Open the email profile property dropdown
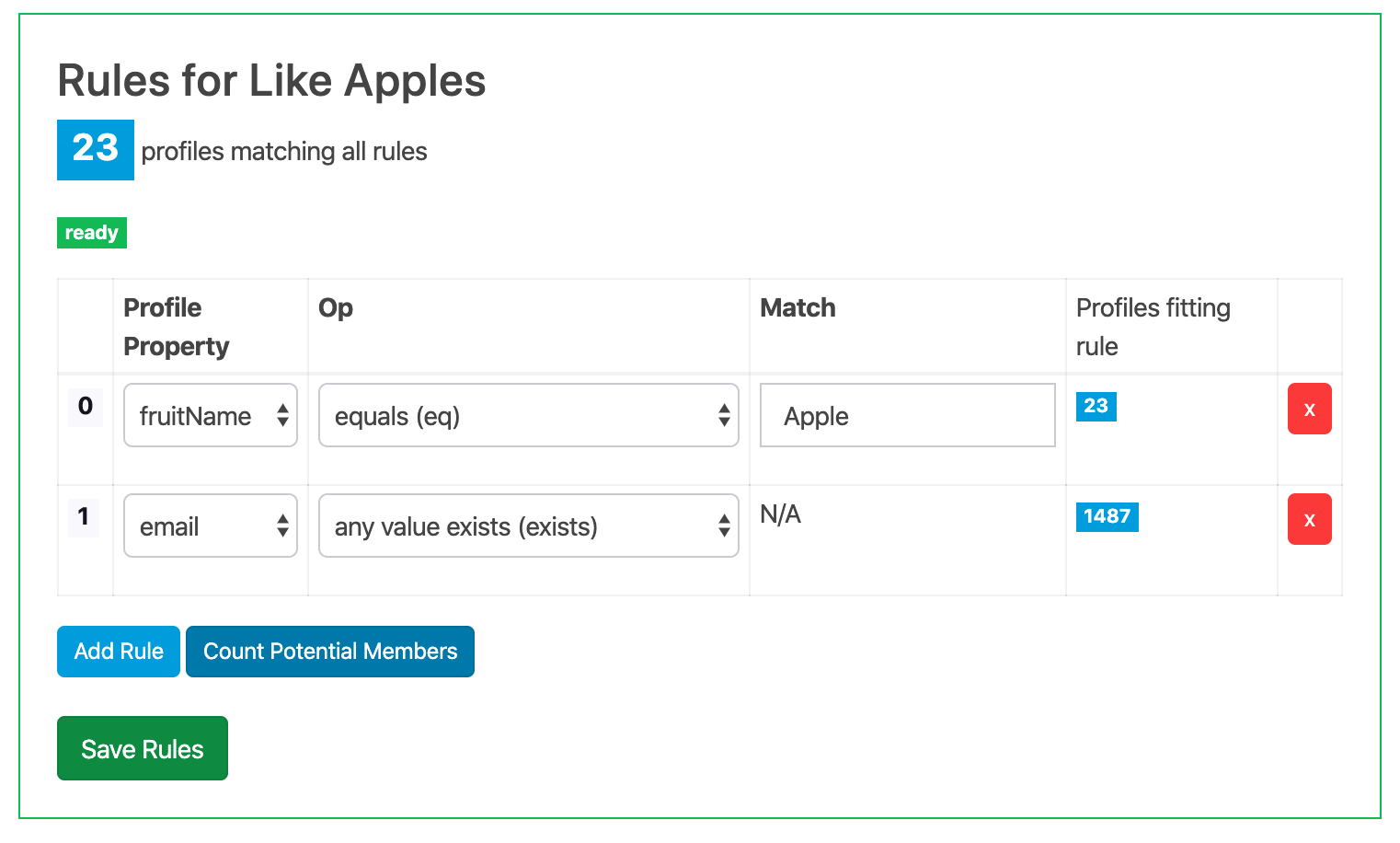 211,525
